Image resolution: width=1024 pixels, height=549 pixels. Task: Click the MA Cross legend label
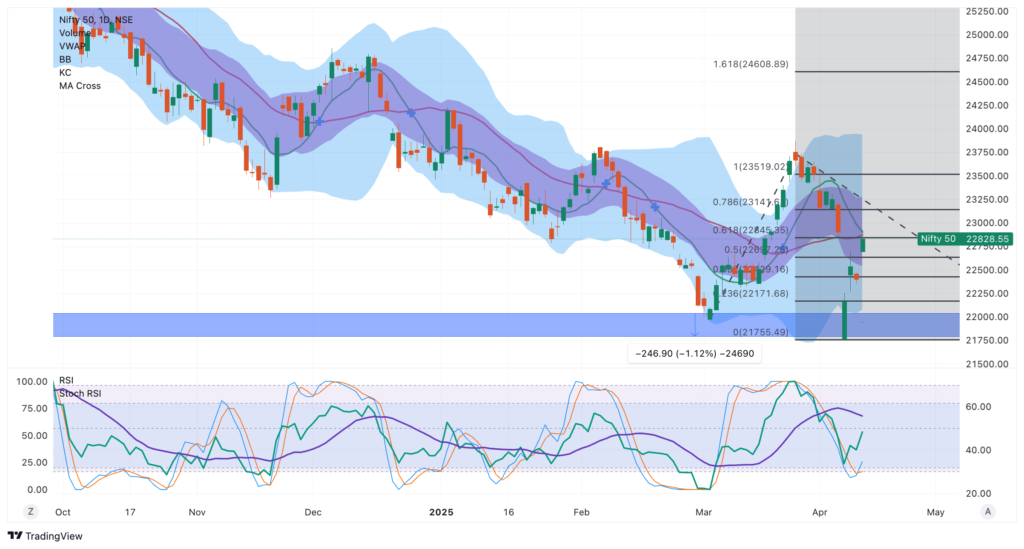coord(80,86)
